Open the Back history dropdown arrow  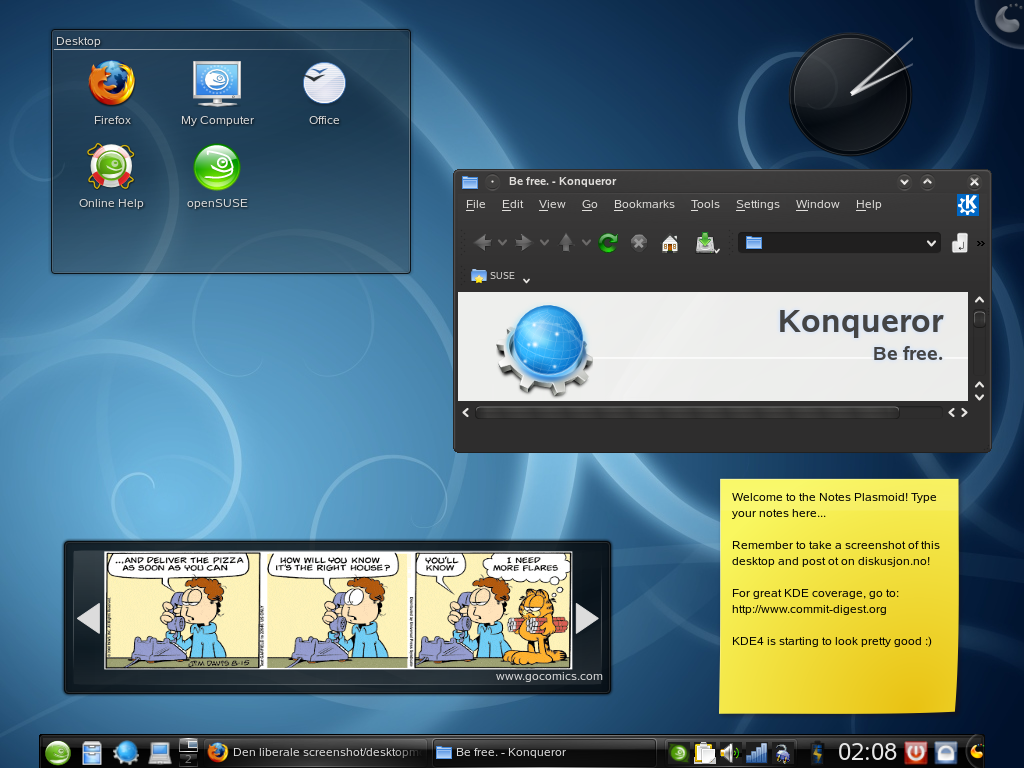[502, 243]
